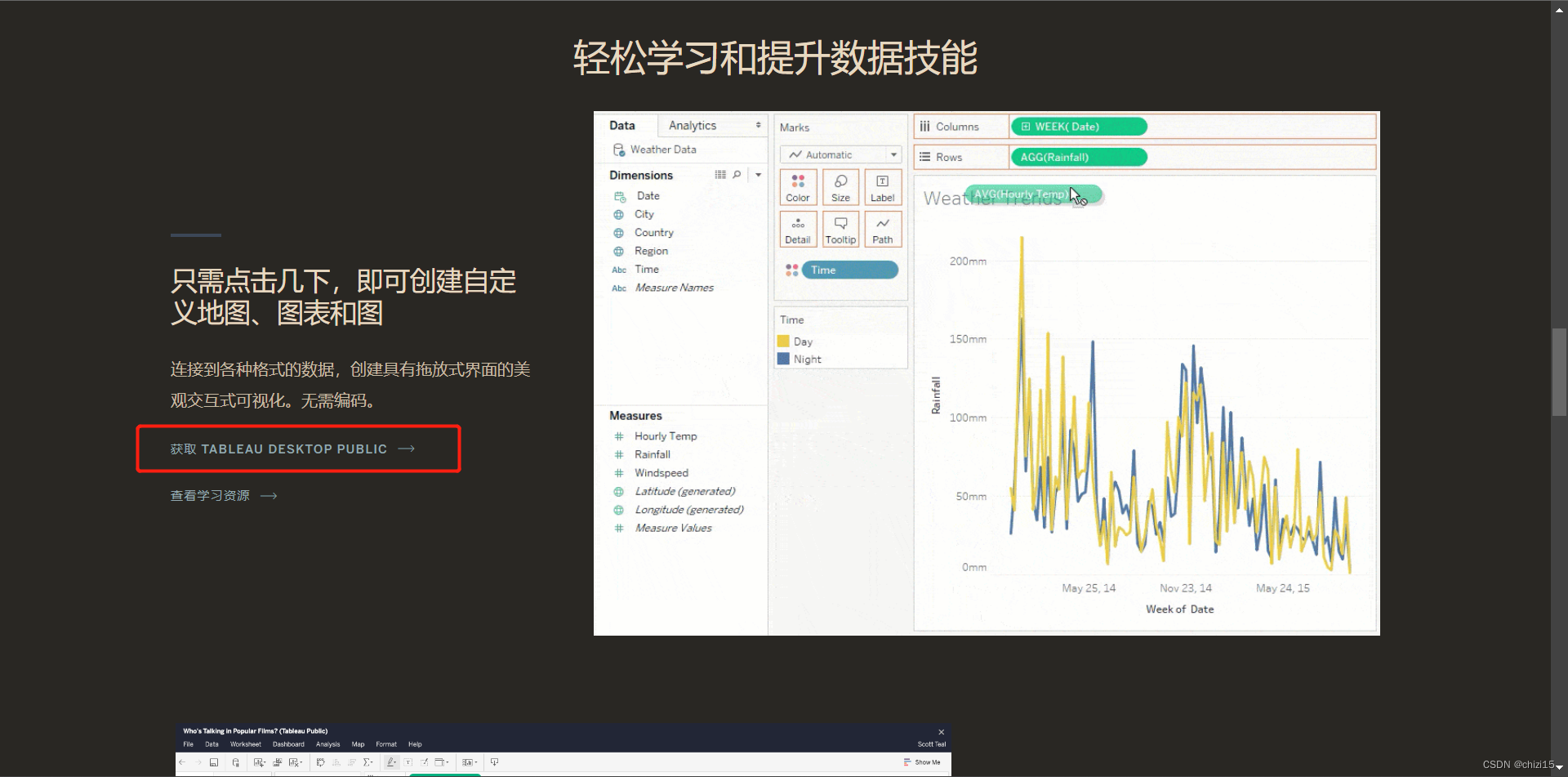This screenshot has width=1568, height=777.
Task: Open the Dashboard menu
Action: point(288,744)
